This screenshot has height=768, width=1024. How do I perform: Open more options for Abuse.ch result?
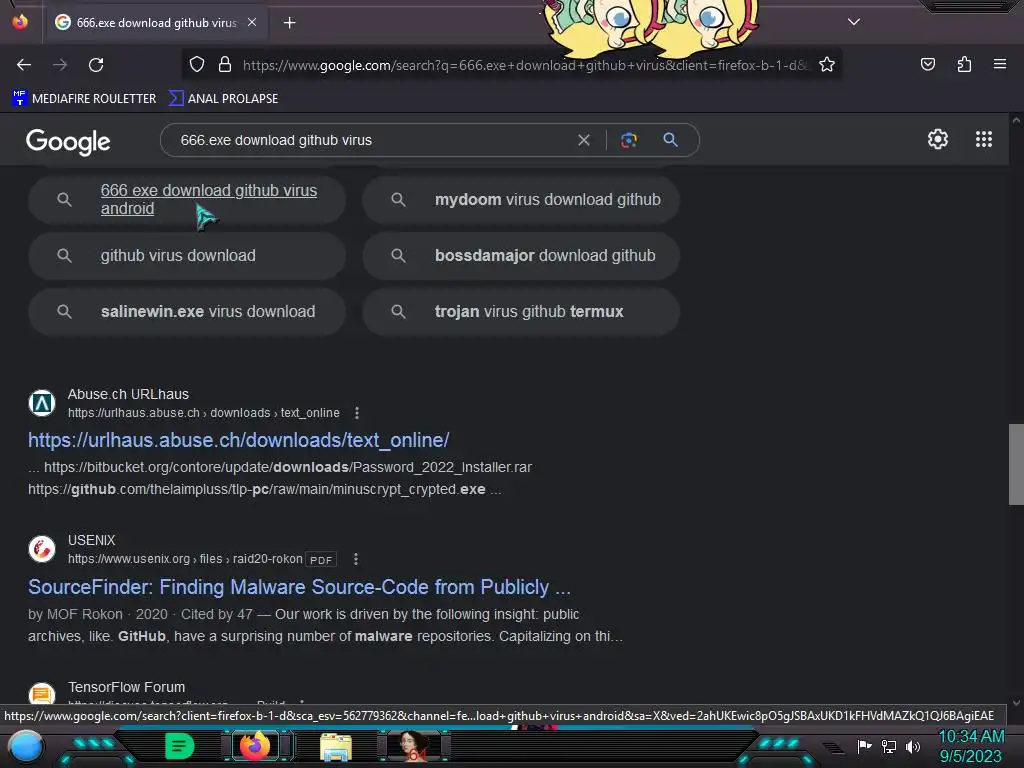(x=357, y=413)
